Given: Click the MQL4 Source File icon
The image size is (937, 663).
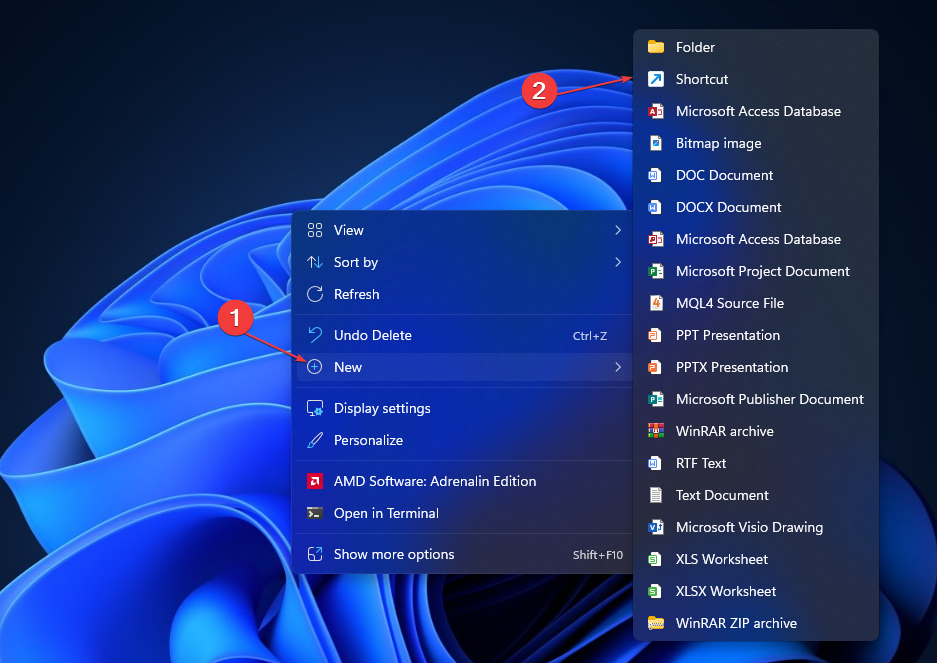Looking at the screenshot, I should 656,303.
